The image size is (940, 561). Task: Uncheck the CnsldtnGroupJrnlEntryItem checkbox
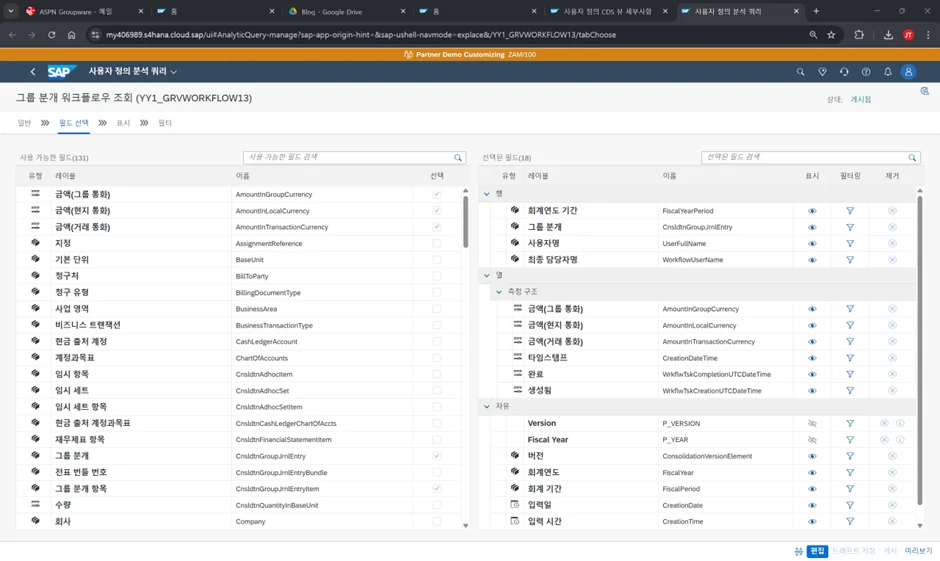[x=437, y=489]
